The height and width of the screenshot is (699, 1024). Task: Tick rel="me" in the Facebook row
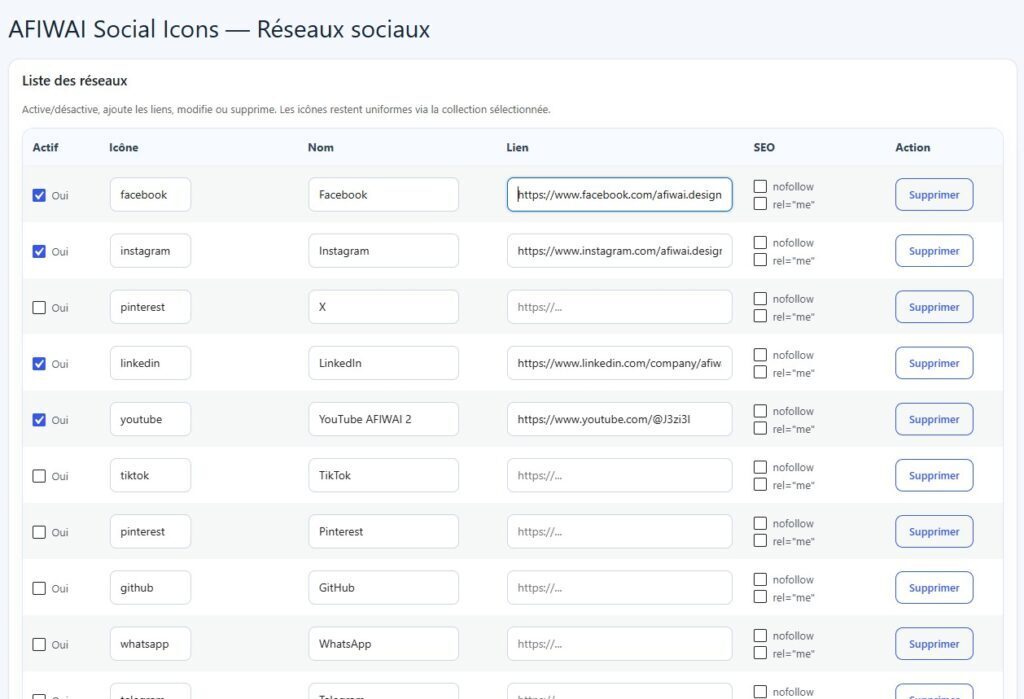pyautogui.click(x=760, y=204)
